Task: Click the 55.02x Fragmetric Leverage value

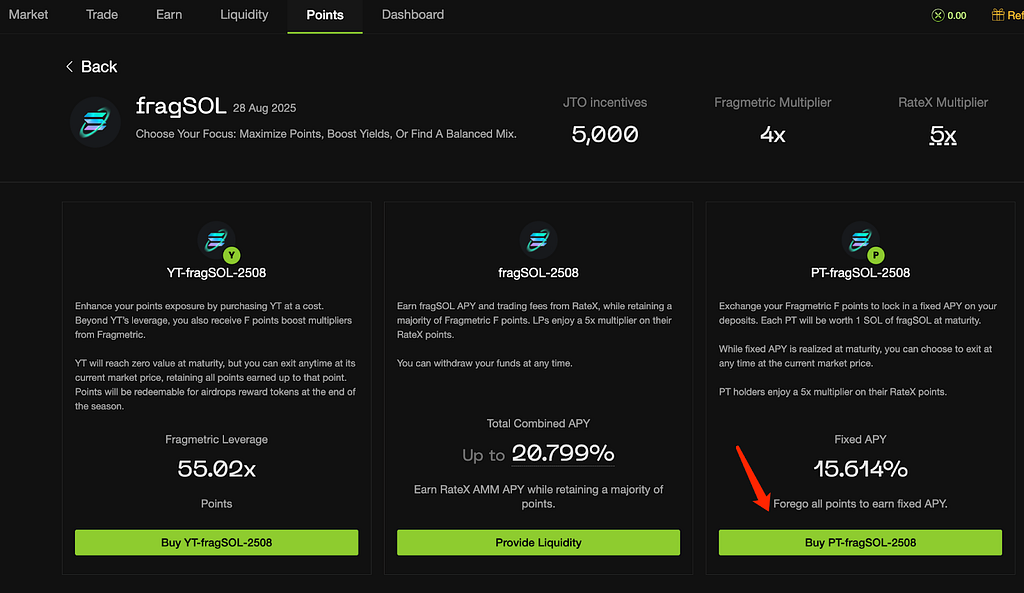Action: tap(216, 469)
